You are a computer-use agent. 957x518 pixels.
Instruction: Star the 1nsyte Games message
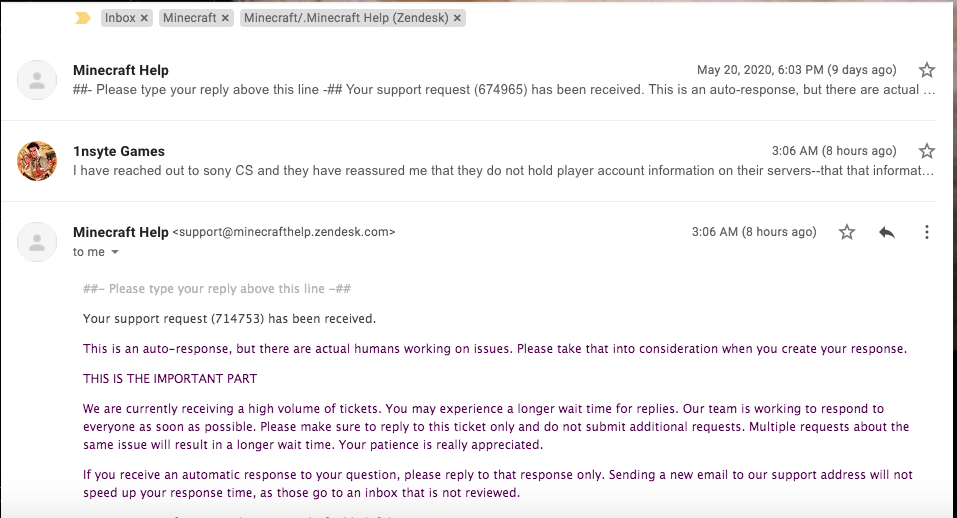point(926,151)
